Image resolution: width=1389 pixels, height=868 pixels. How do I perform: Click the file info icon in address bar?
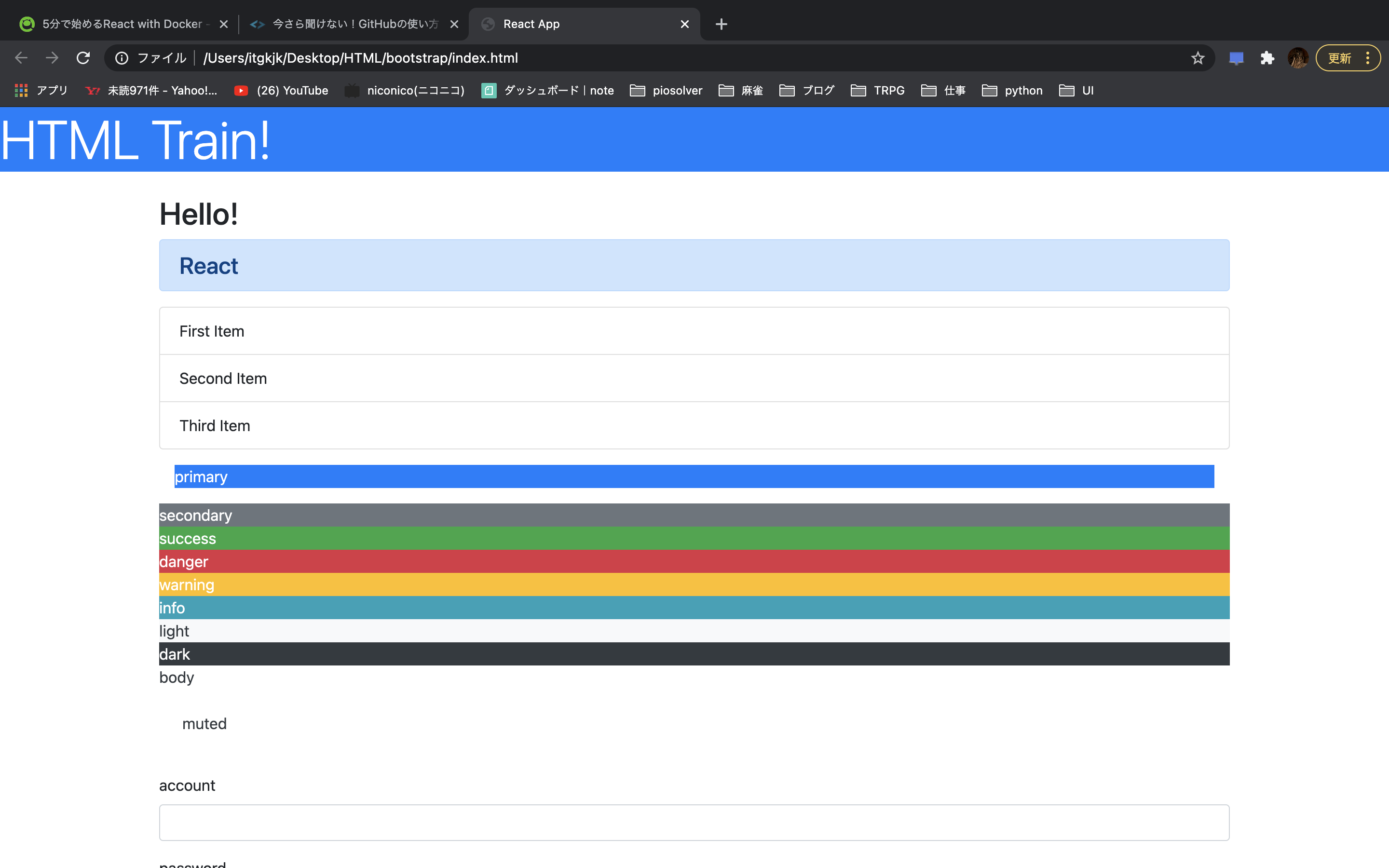click(x=122, y=58)
